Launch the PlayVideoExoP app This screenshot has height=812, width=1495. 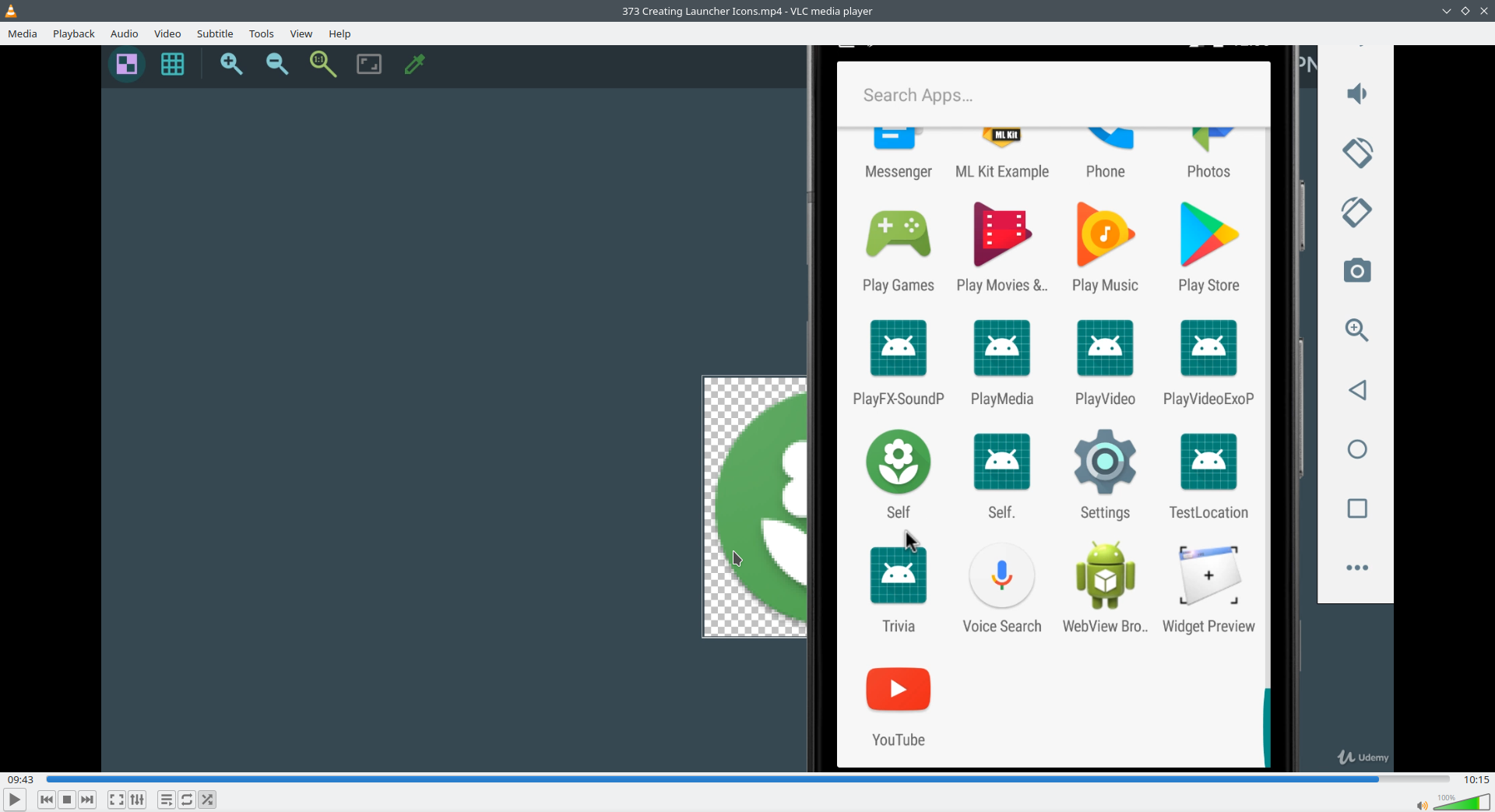click(1208, 362)
